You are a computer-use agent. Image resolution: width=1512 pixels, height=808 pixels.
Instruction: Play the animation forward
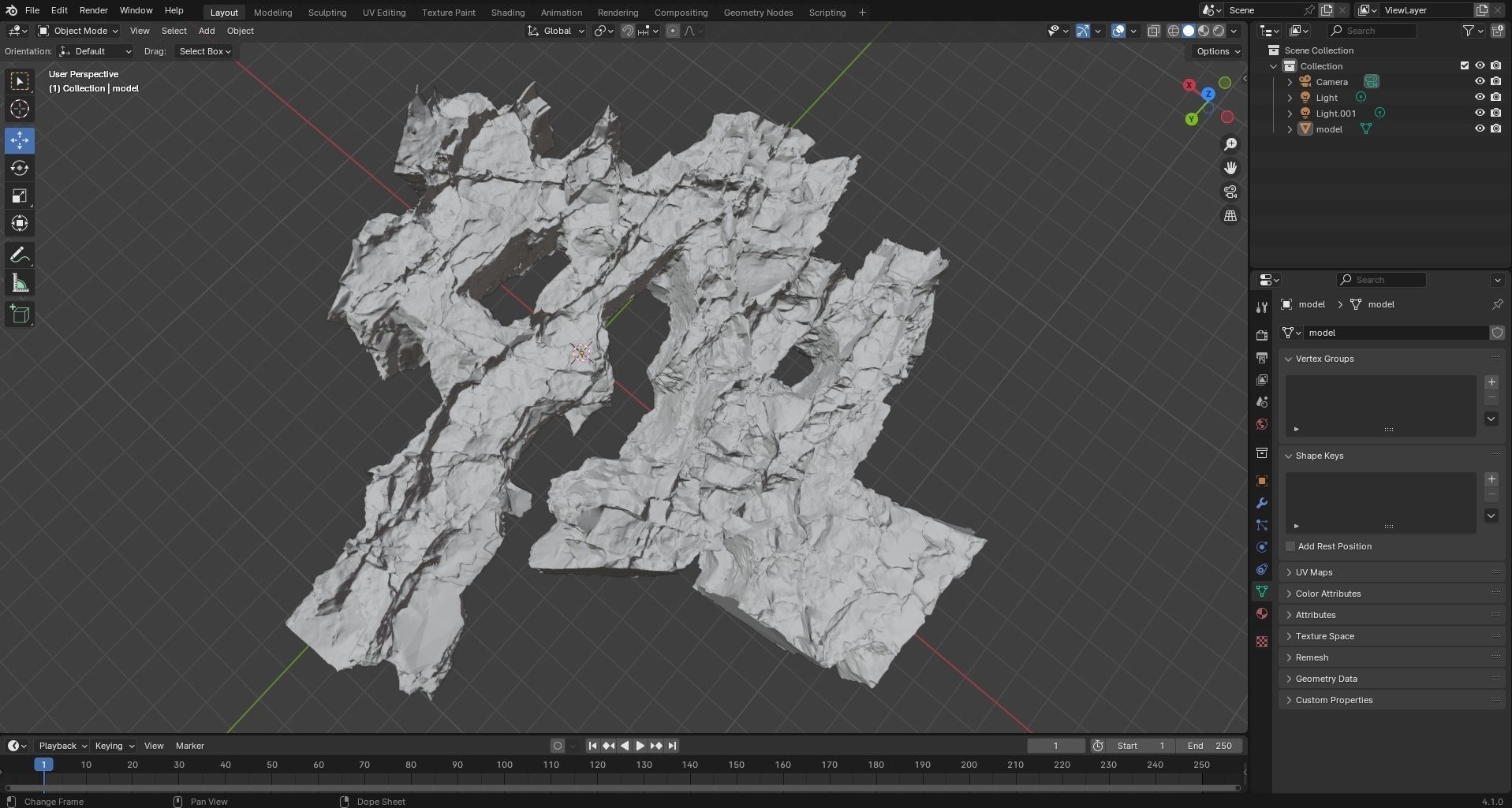click(640, 746)
